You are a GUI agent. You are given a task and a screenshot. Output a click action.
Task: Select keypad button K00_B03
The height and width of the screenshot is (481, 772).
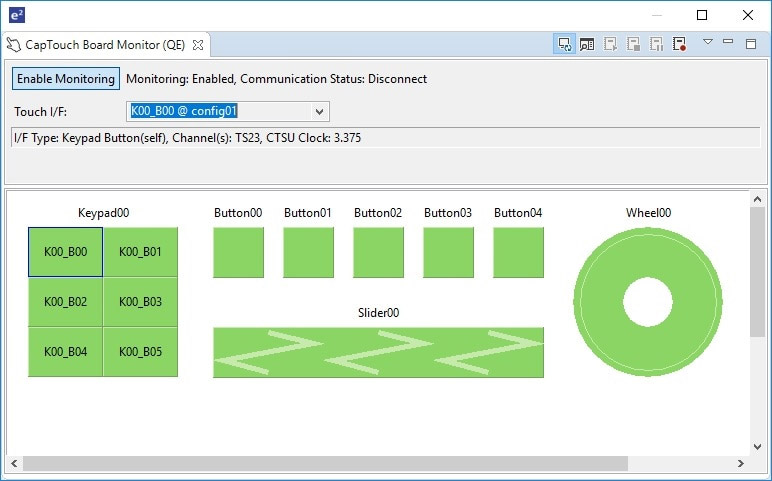tap(140, 302)
